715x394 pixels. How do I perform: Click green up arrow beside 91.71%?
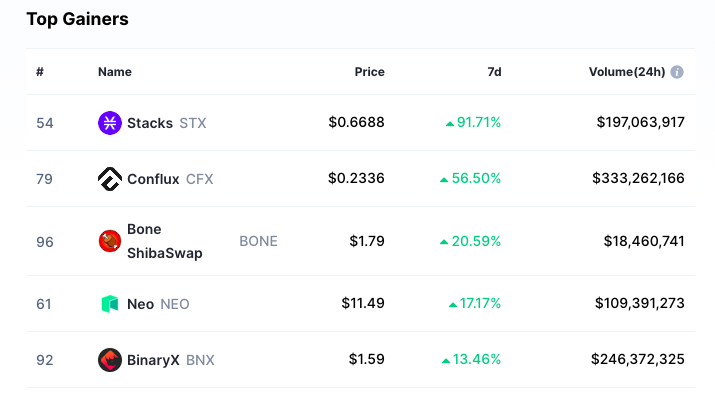(450, 123)
